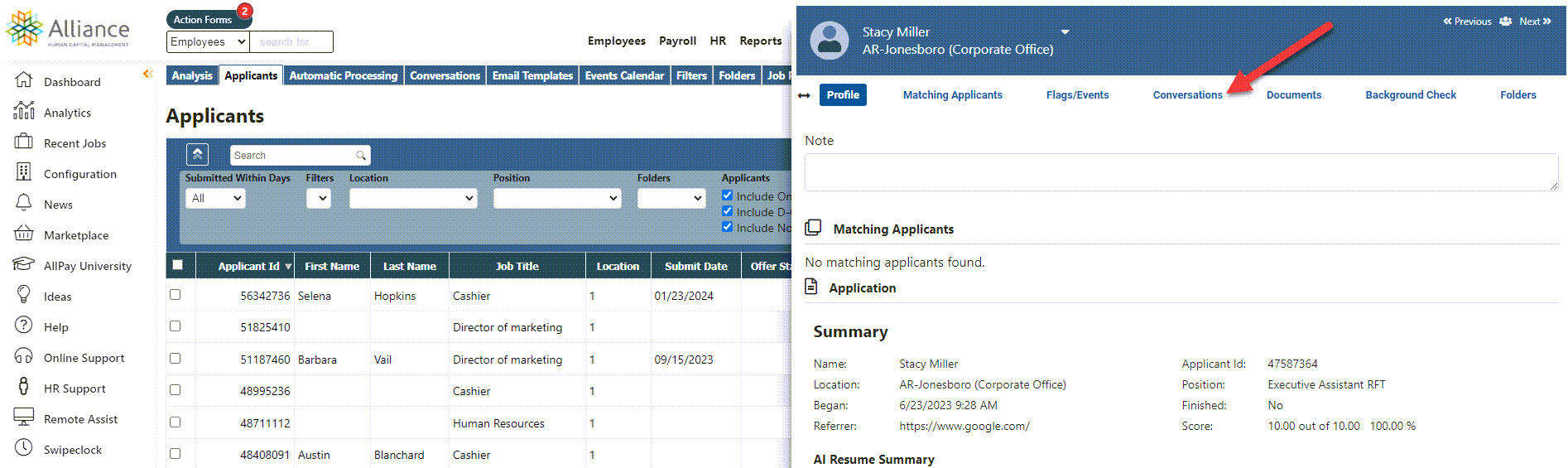1568x468 pixels.
Task: Click the Configuration building icon
Action: [x=24, y=172]
